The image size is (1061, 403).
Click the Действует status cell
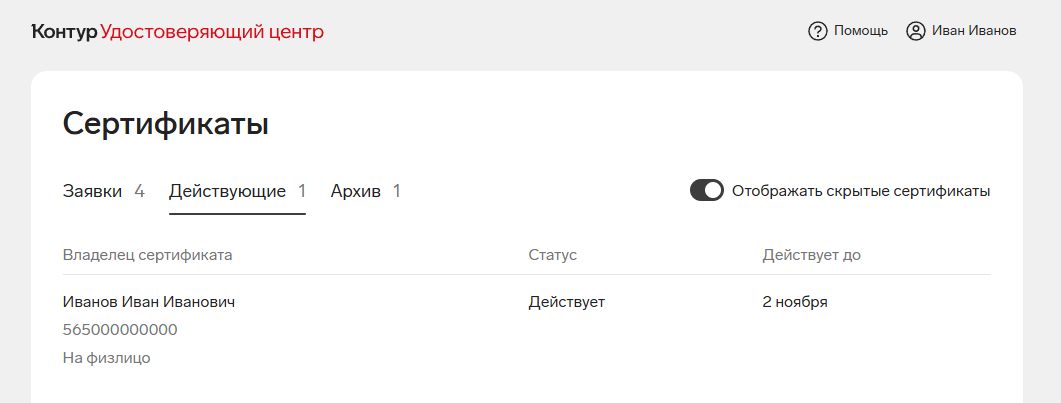(566, 302)
